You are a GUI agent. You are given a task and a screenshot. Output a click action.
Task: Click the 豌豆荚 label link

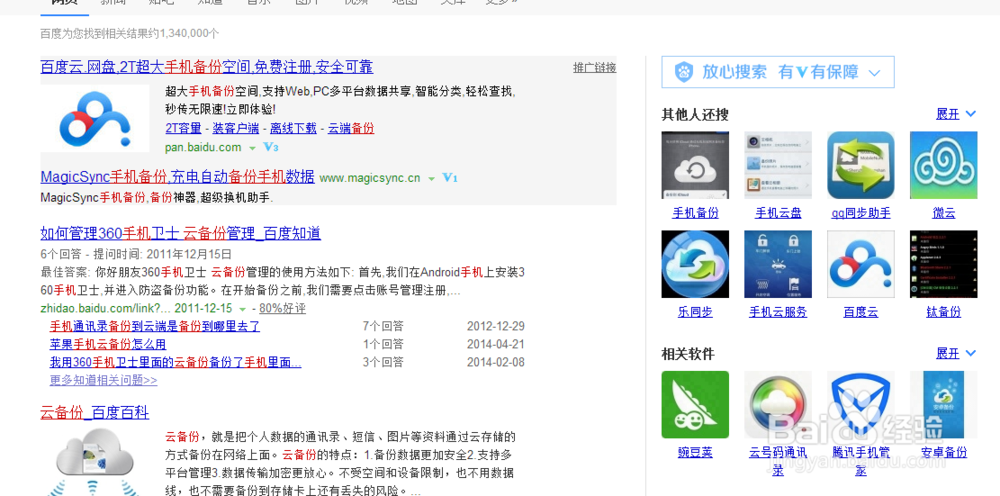tap(695, 453)
